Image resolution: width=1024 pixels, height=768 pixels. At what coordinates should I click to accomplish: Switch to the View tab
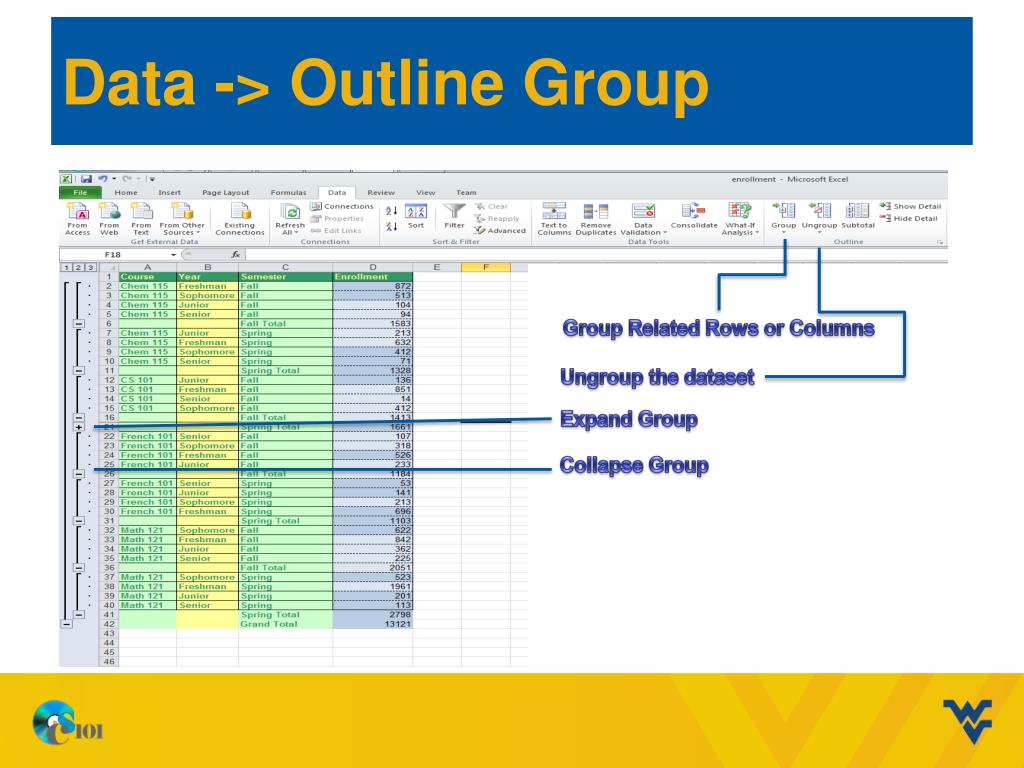click(x=426, y=193)
